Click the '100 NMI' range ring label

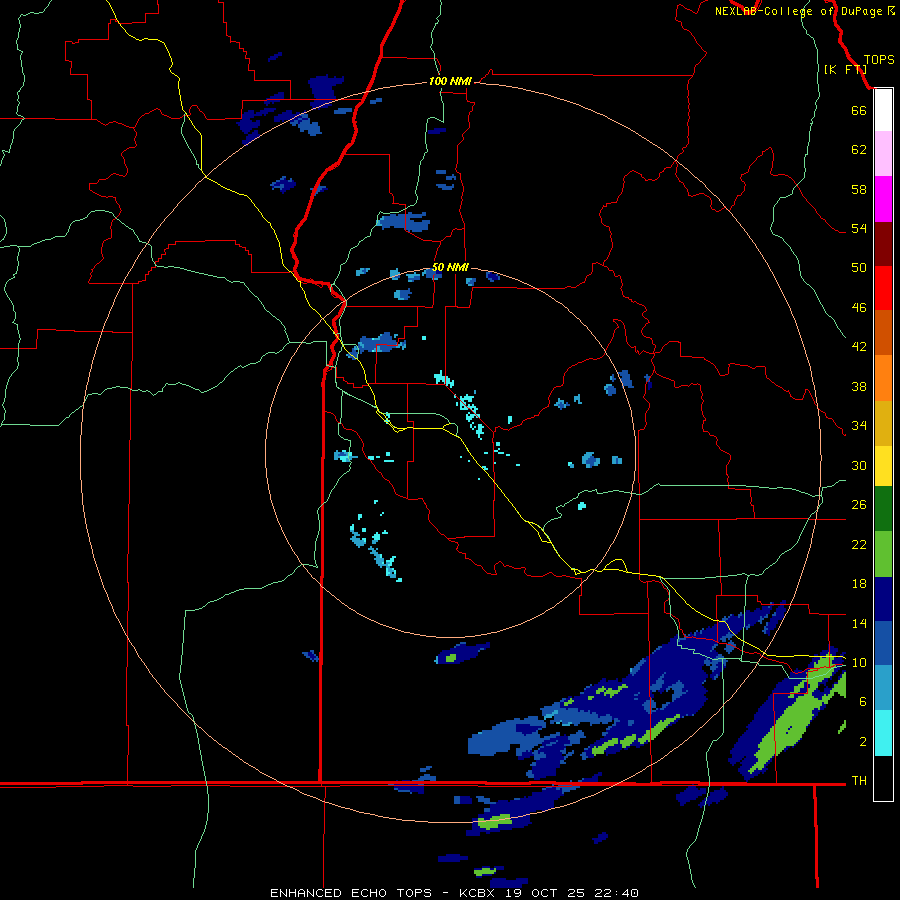[450, 81]
